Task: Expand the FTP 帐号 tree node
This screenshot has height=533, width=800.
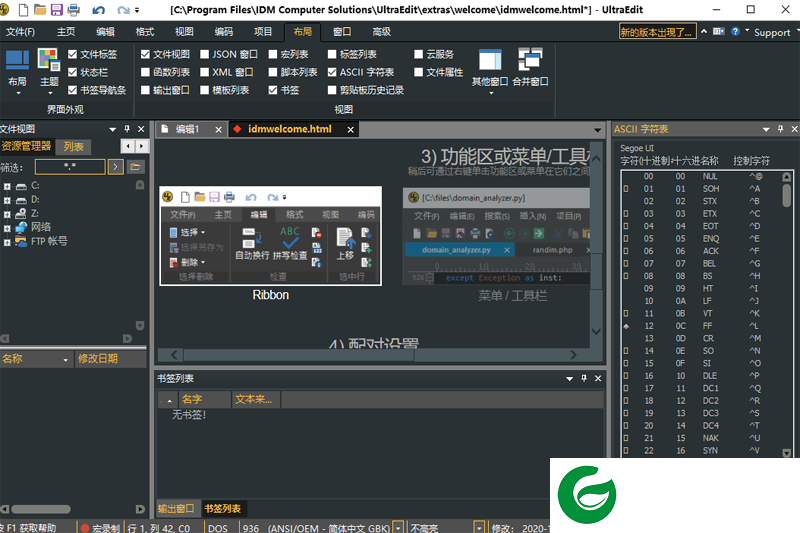Action: [7, 242]
